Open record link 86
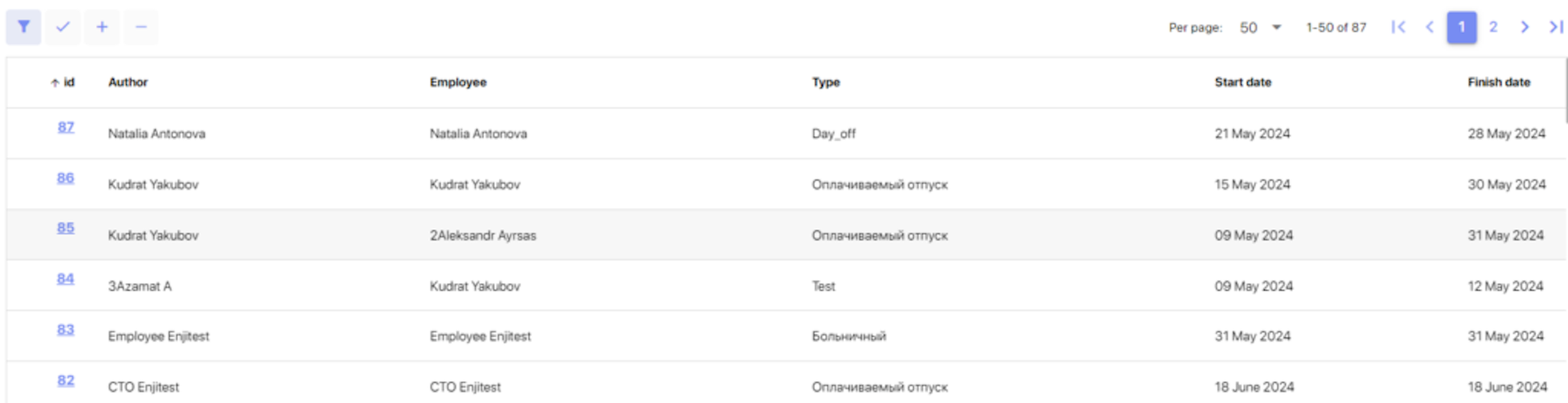 tap(66, 178)
